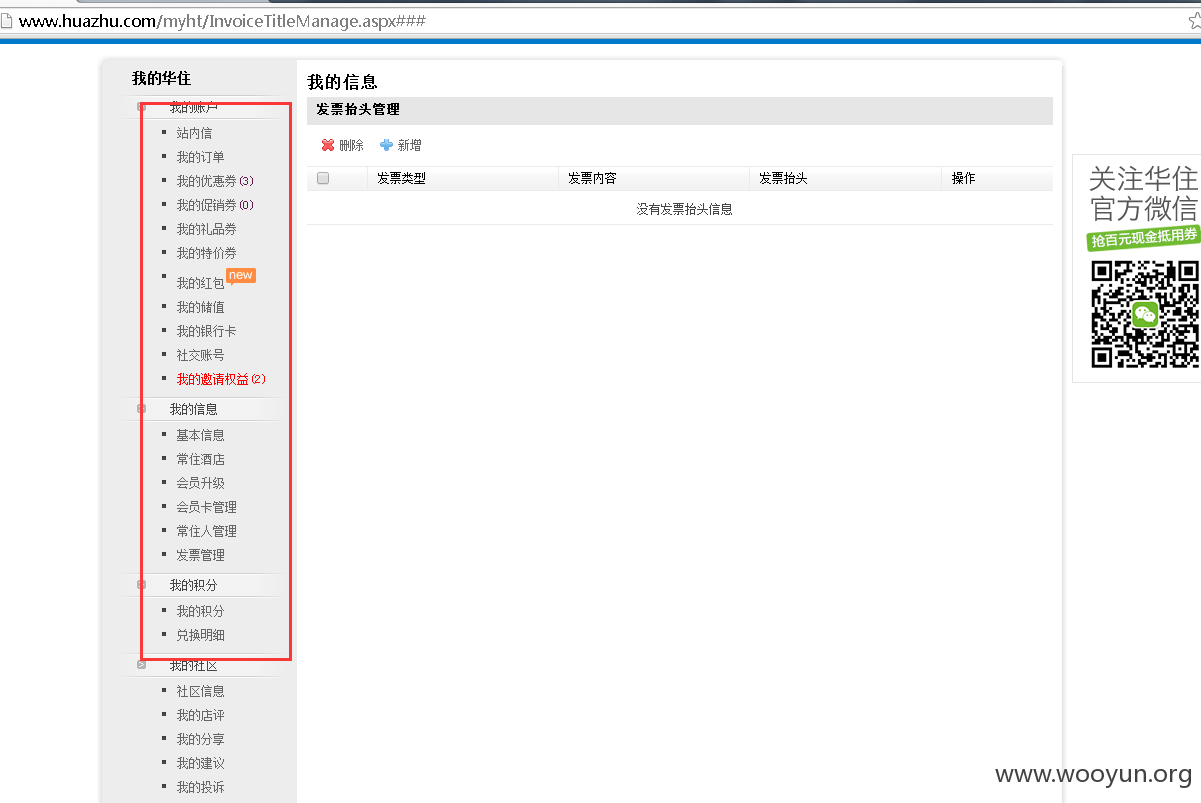Open the red 我的邀请权益 (2) link

click(x=221, y=379)
